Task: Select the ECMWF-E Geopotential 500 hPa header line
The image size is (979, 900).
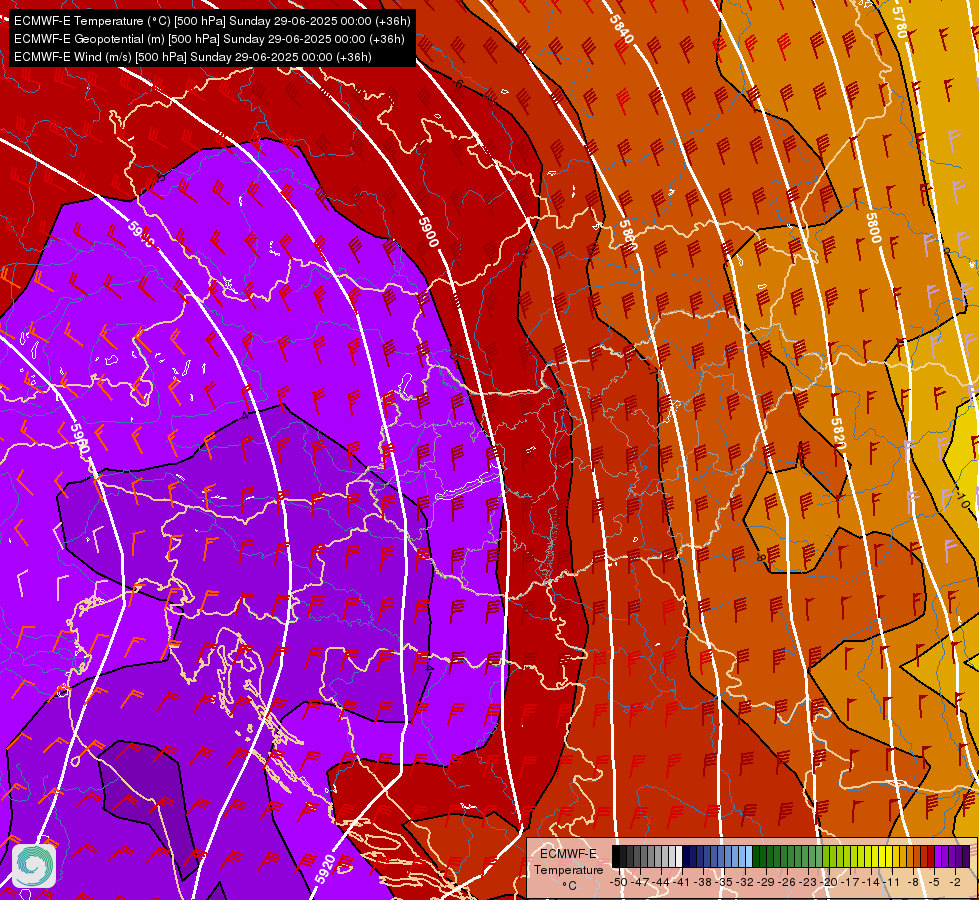Action: [x=209, y=39]
